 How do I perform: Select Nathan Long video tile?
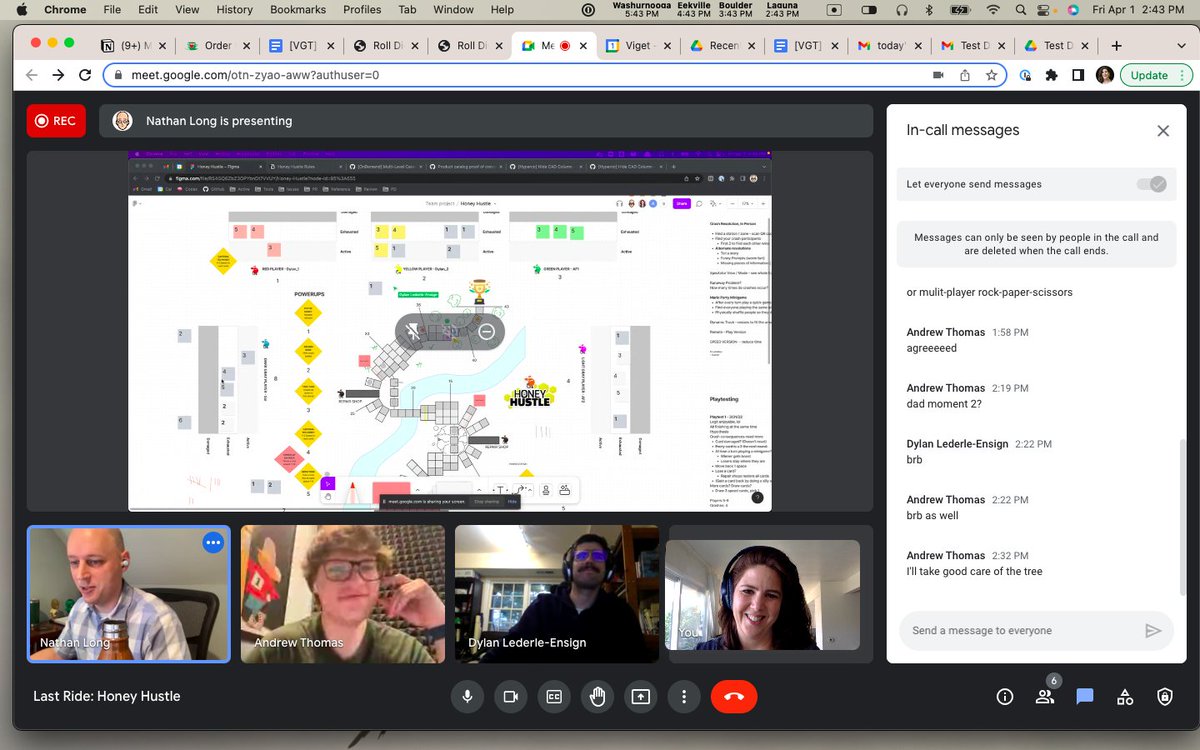(x=129, y=594)
